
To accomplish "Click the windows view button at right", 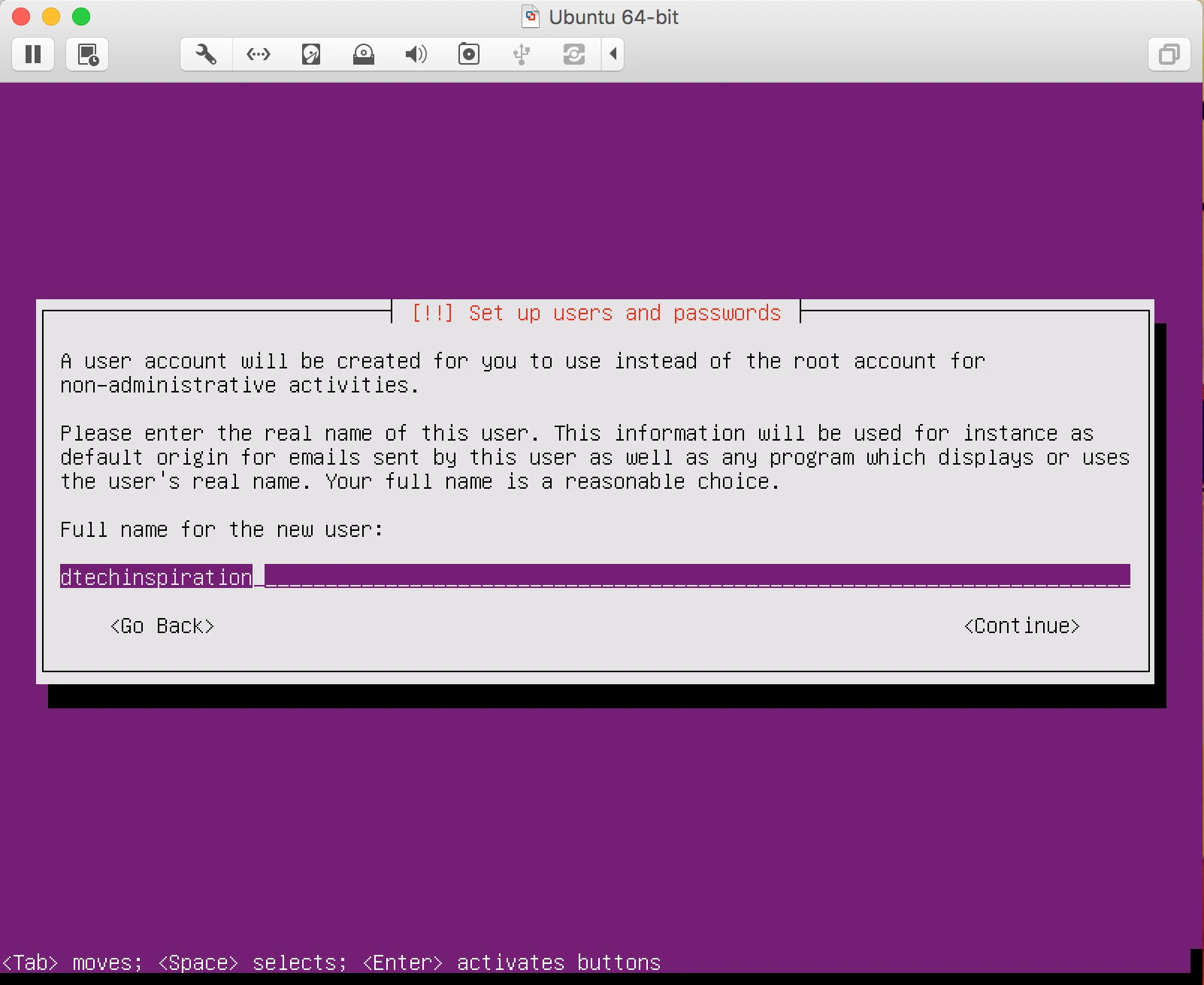I will coord(1169,54).
